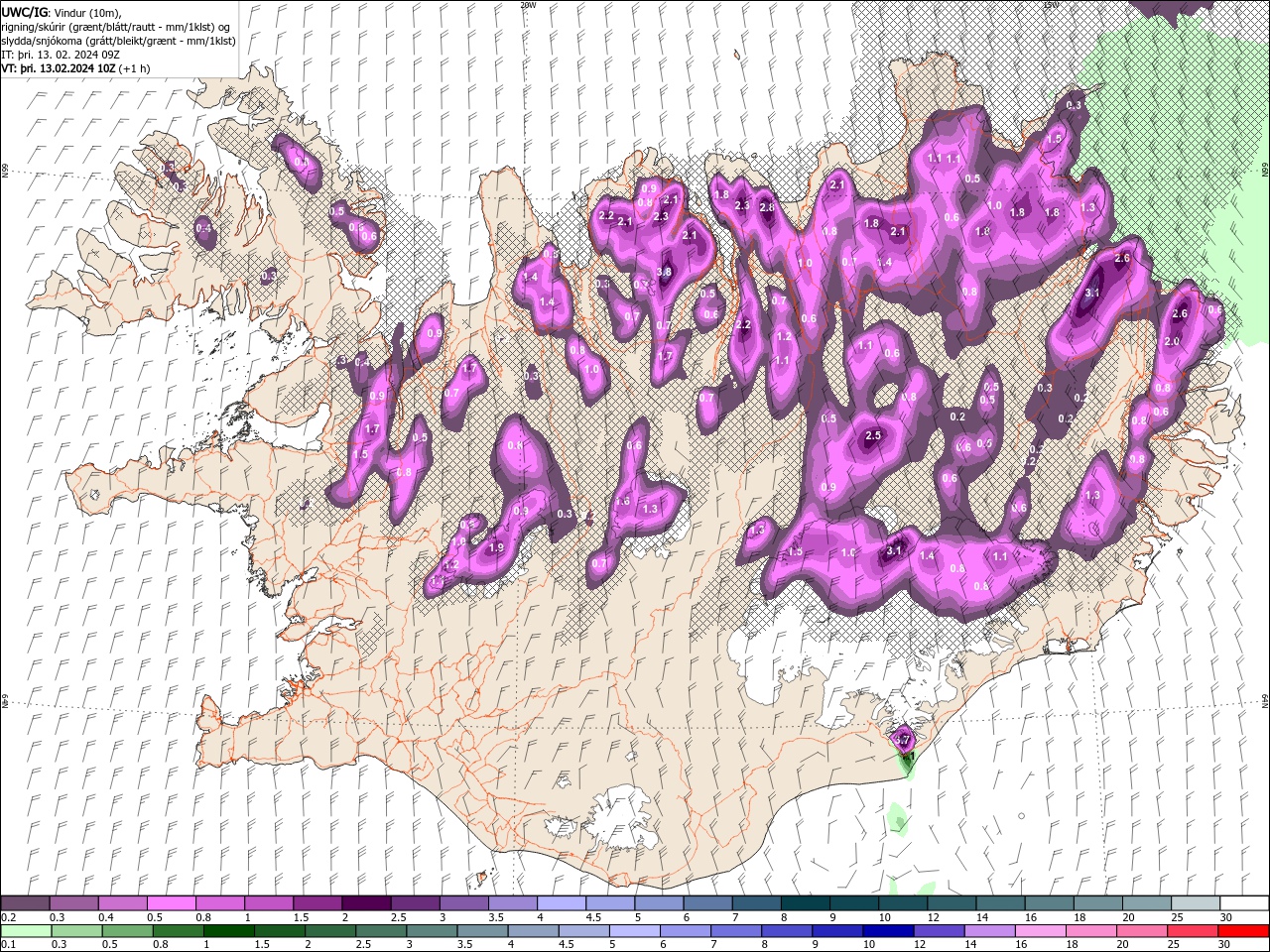Click the dark mauve 0.2–0.3 swatch on top scale
This screenshot has width=1270, height=952.
click(25, 903)
